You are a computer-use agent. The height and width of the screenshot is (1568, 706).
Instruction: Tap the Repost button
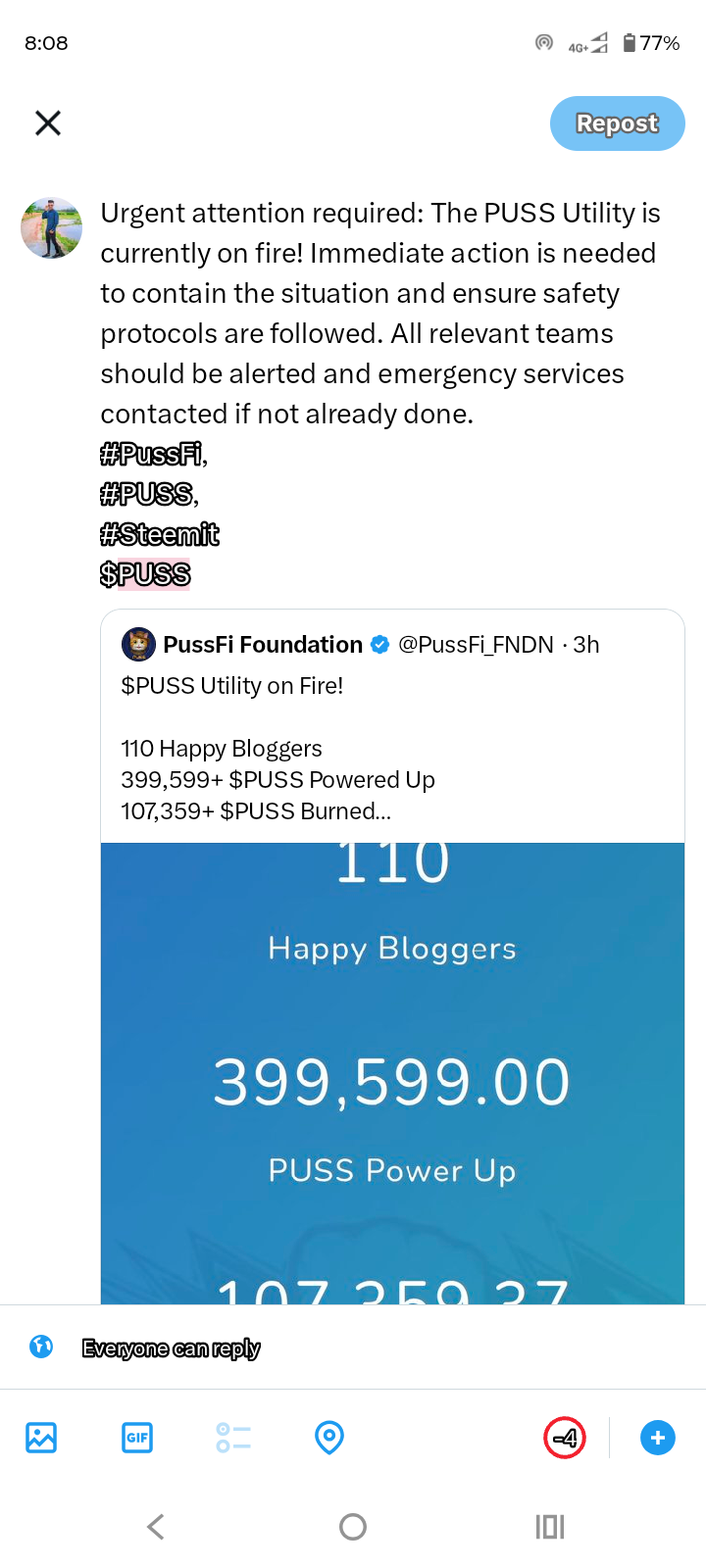click(617, 123)
